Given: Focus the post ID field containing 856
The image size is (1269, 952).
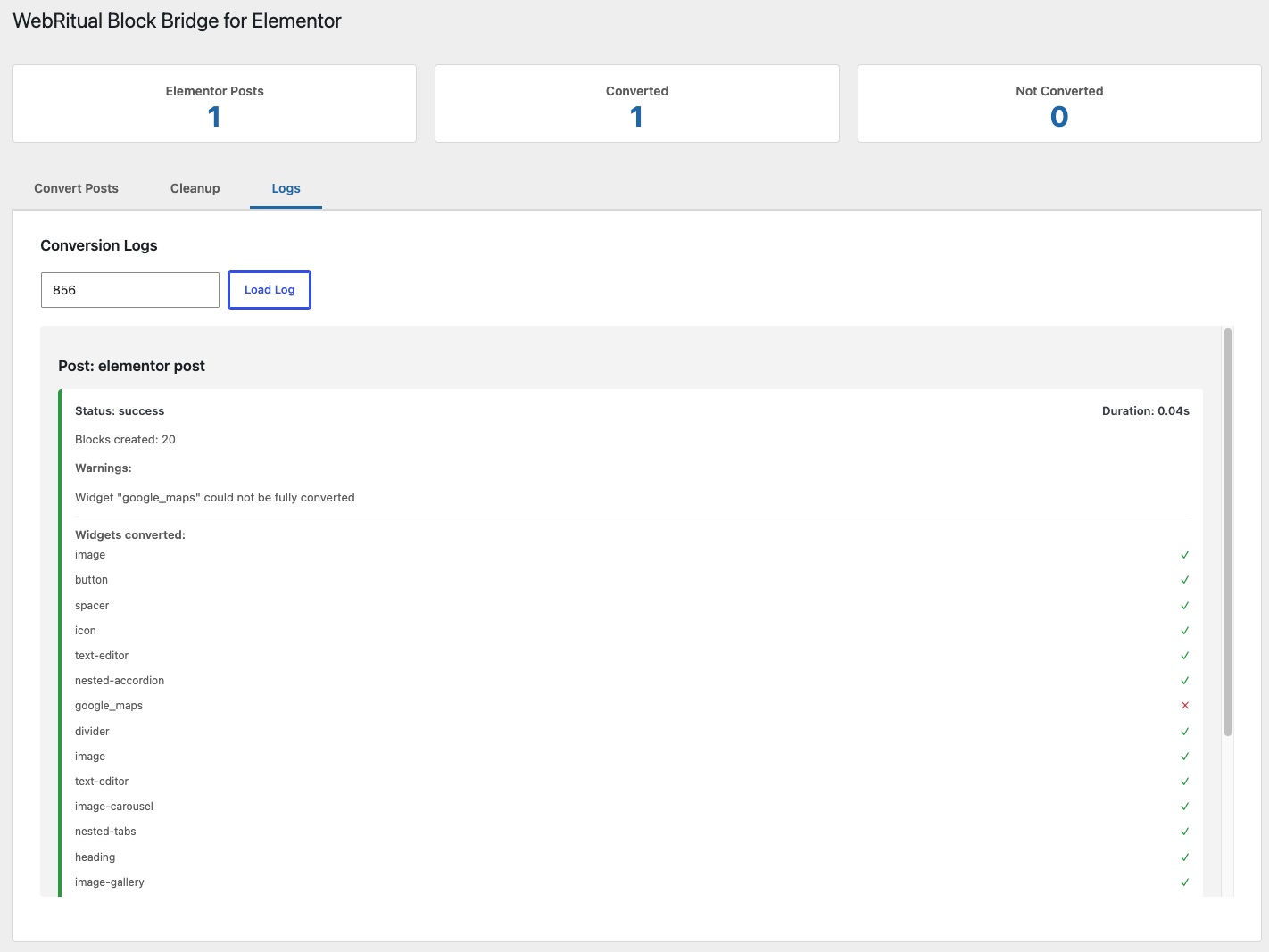Looking at the screenshot, I should 130,290.
